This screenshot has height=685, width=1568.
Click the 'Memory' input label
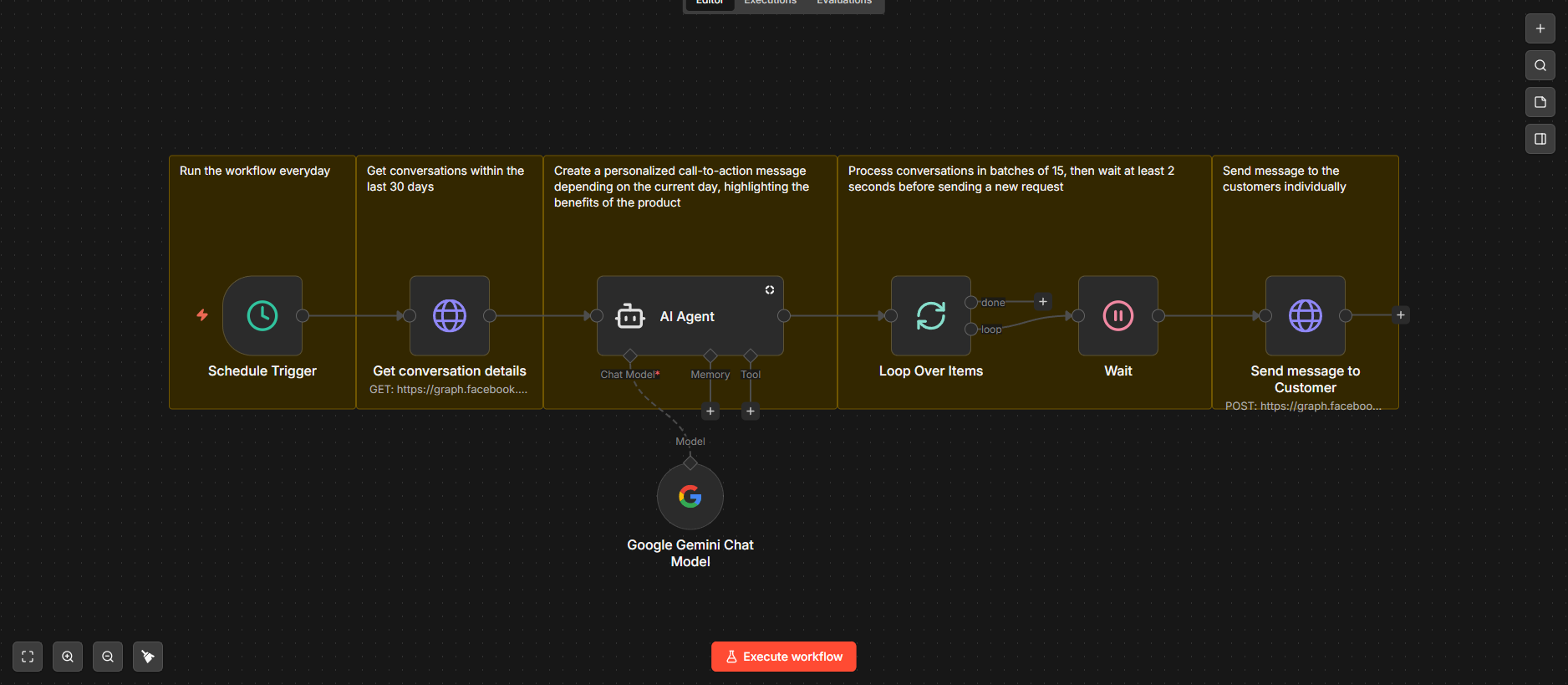[710, 375]
